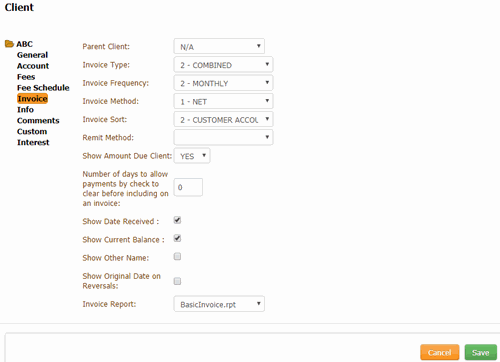This screenshot has height=362, width=500.
Task: Click the Client page heading
Action: coord(19,7)
